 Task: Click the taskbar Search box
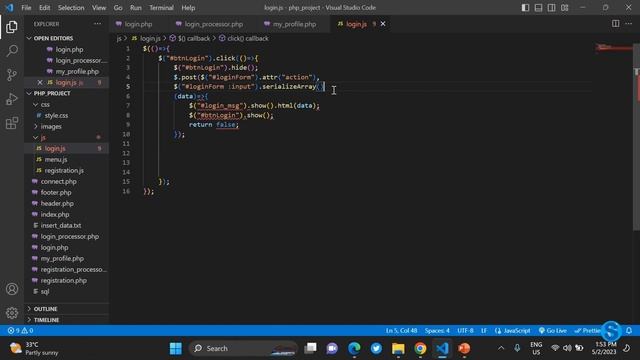pos(243,348)
